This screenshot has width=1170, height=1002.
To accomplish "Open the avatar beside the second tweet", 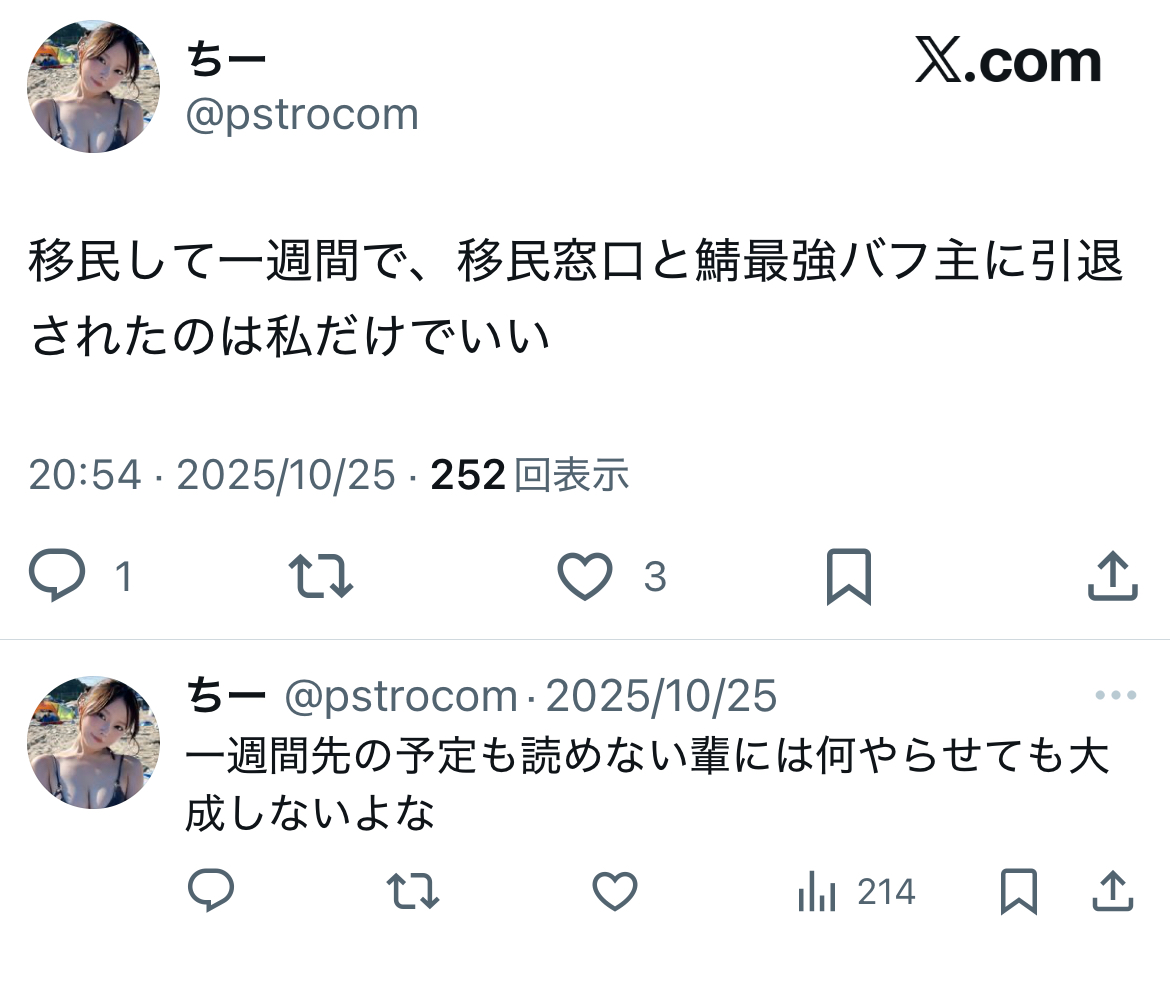I will [93, 742].
